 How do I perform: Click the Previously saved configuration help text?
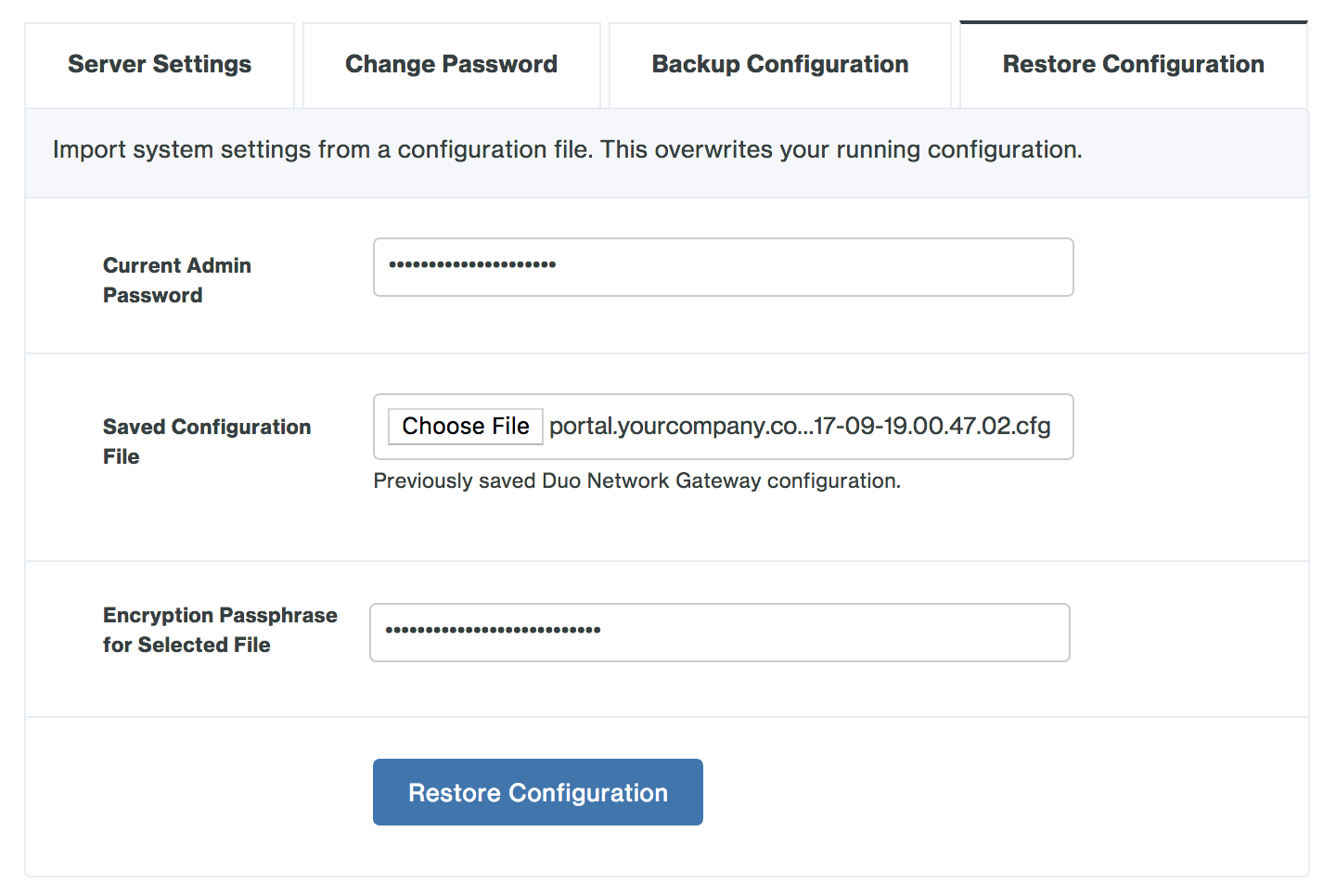pyautogui.click(x=636, y=480)
